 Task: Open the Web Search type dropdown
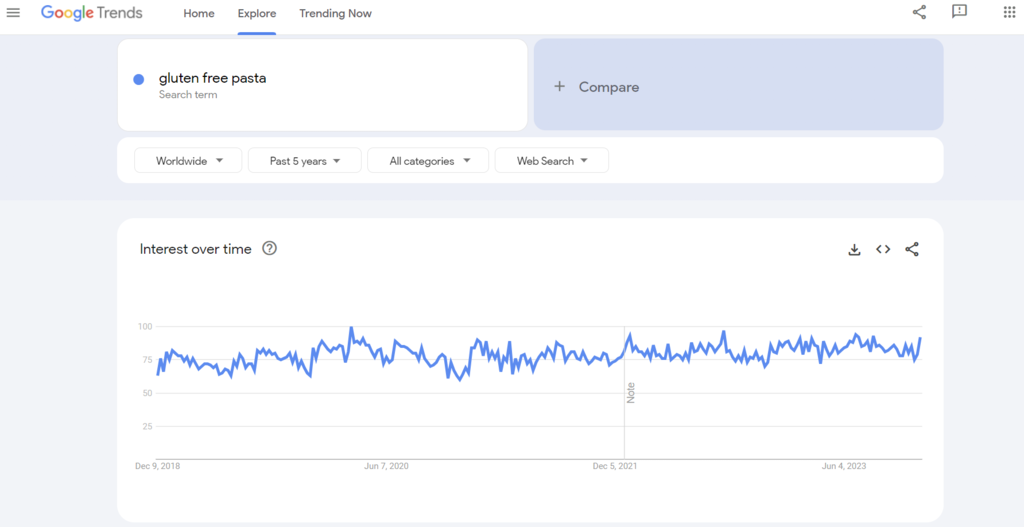pos(551,161)
